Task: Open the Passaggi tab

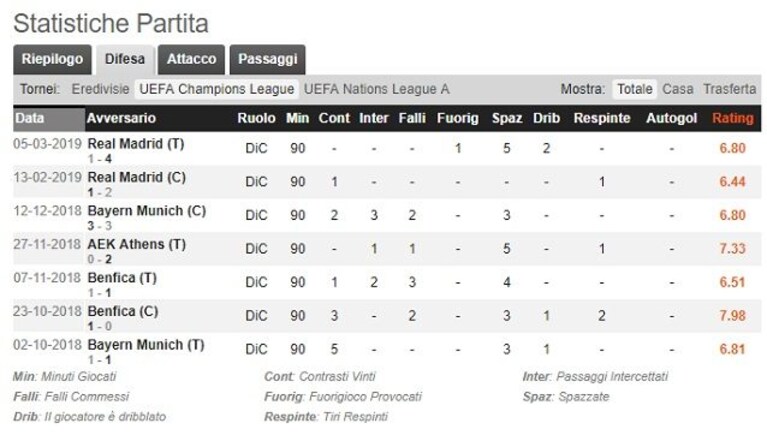Action: click(268, 60)
